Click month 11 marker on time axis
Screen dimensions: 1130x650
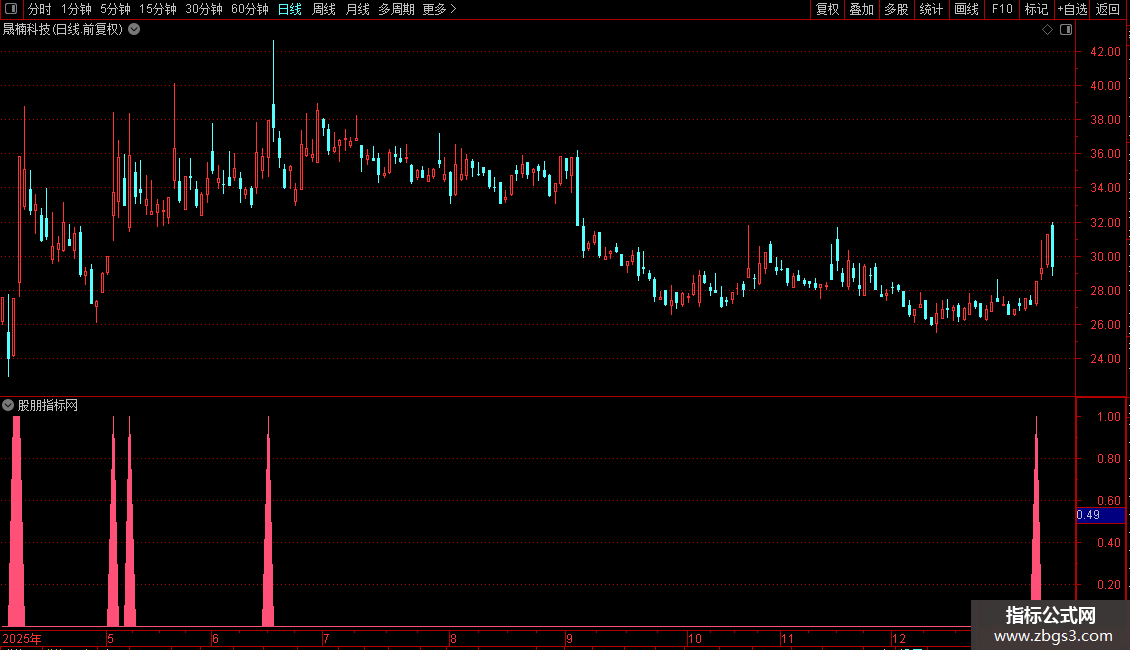click(x=787, y=638)
